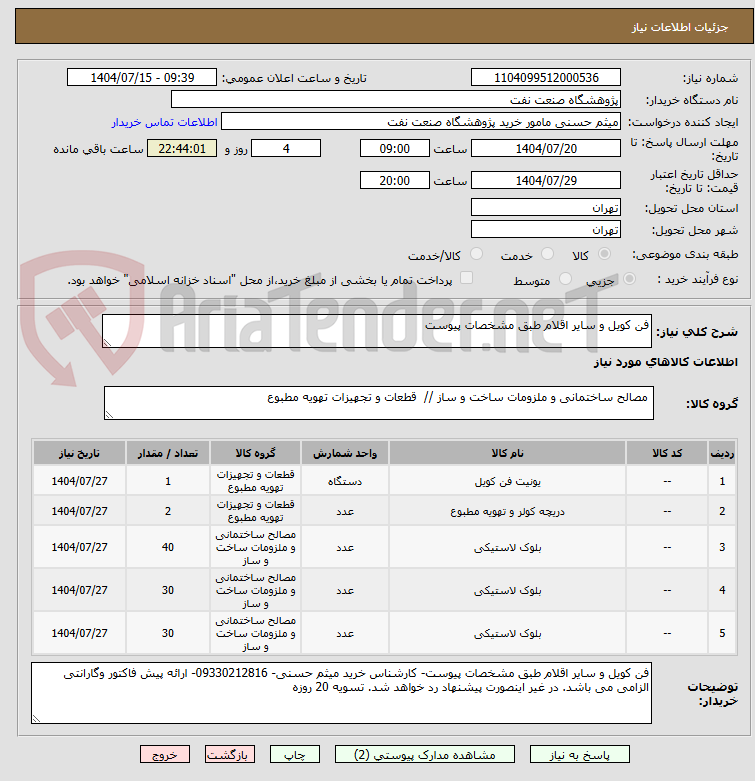This screenshot has height=781, width=755.
Task: Select the جزیی purchase type radio
Action: coord(629,278)
